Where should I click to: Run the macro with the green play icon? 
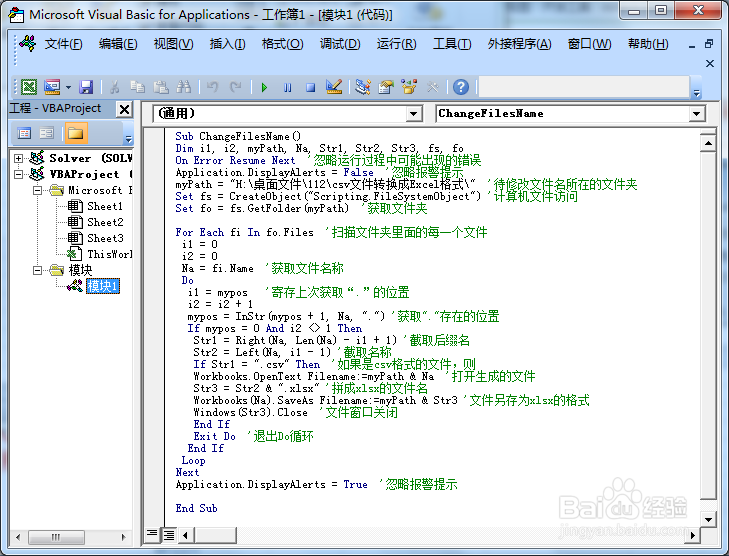265,87
